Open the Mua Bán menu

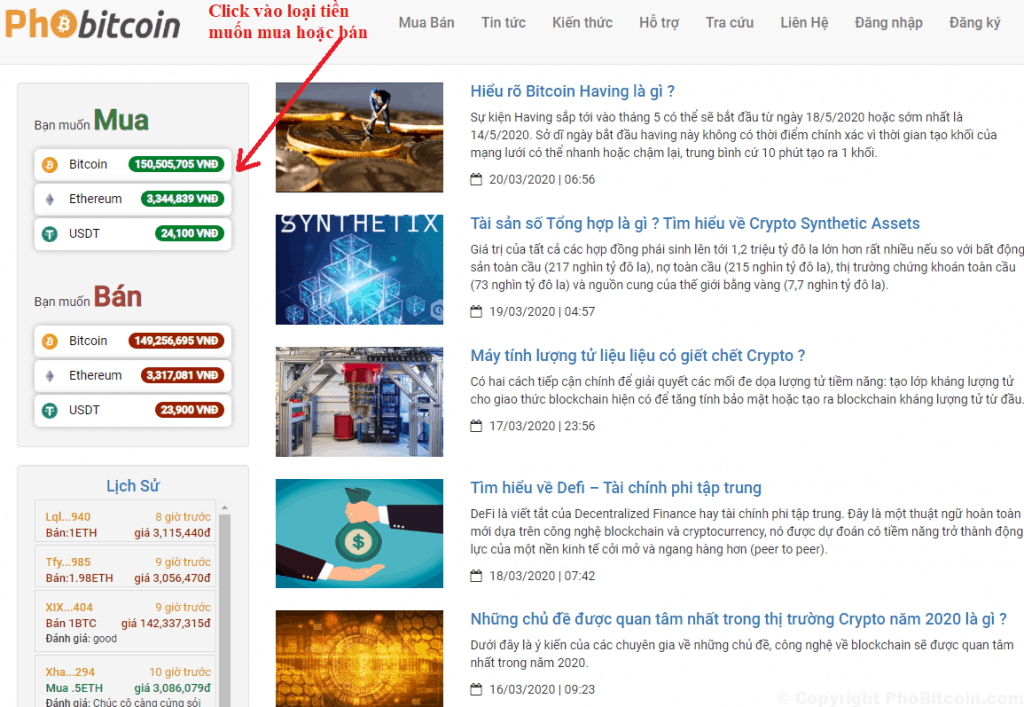426,23
